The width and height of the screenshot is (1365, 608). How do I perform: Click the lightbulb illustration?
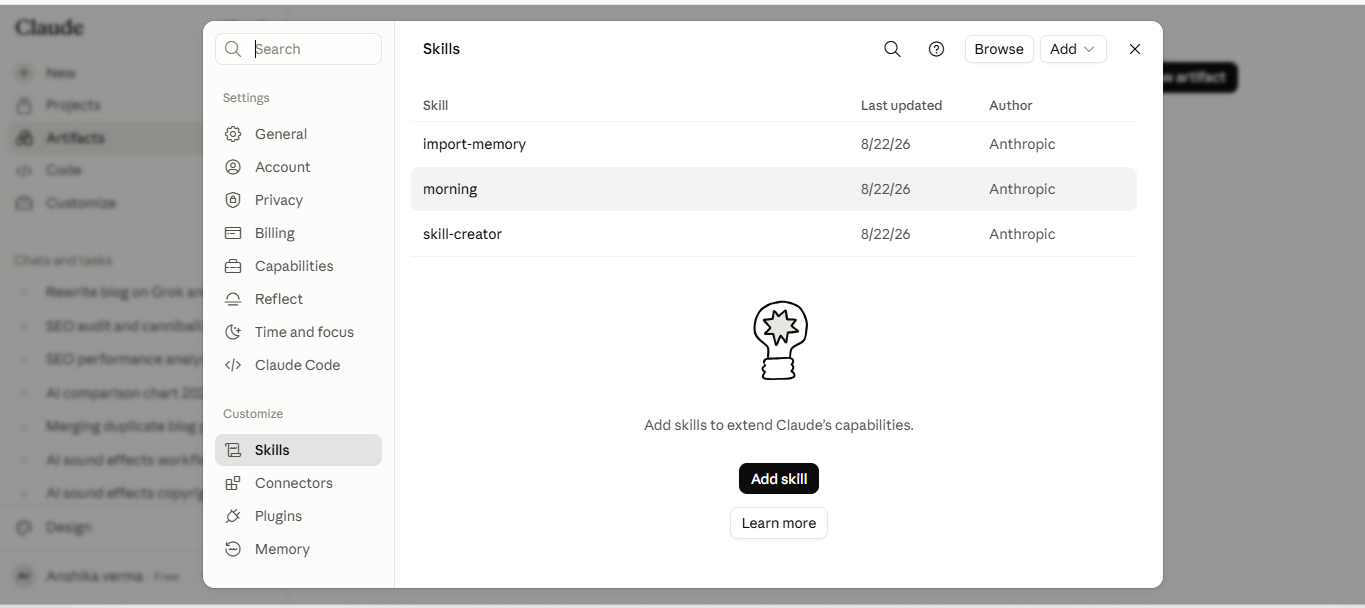tap(779, 340)
